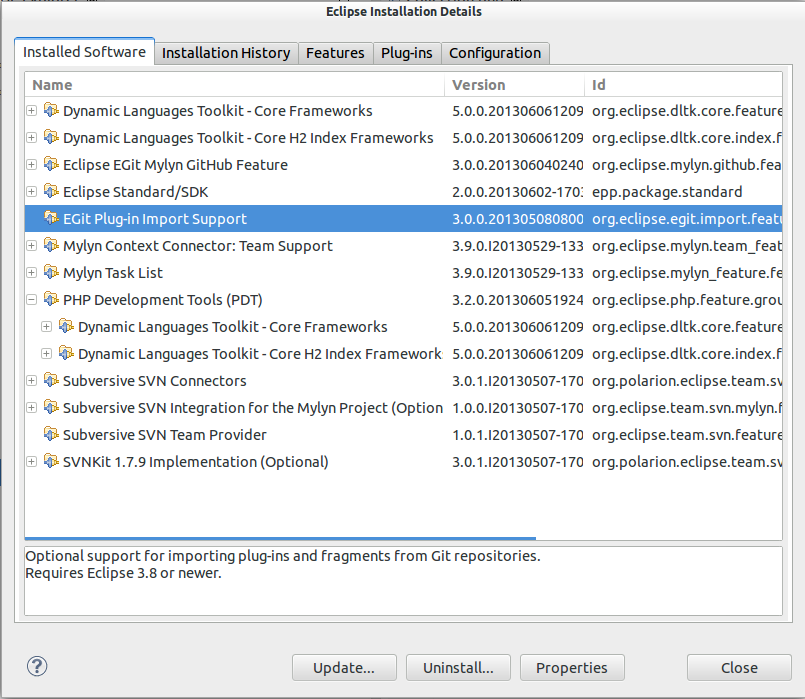Switch to Installation History tab

(226, 53)
